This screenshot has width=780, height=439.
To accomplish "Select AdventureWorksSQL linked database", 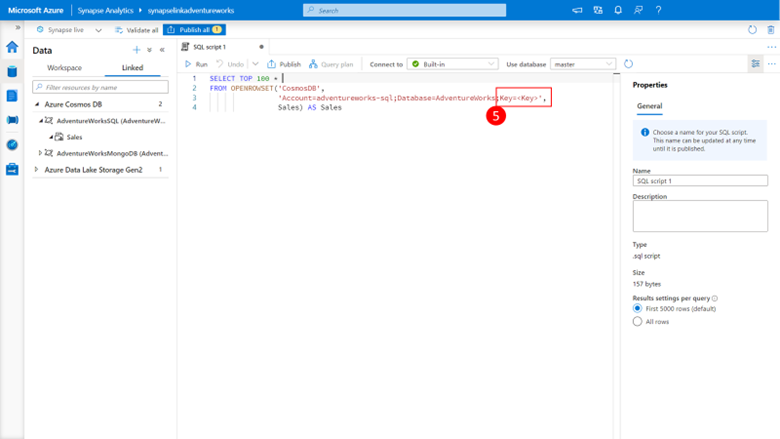I will pos(110,120).
